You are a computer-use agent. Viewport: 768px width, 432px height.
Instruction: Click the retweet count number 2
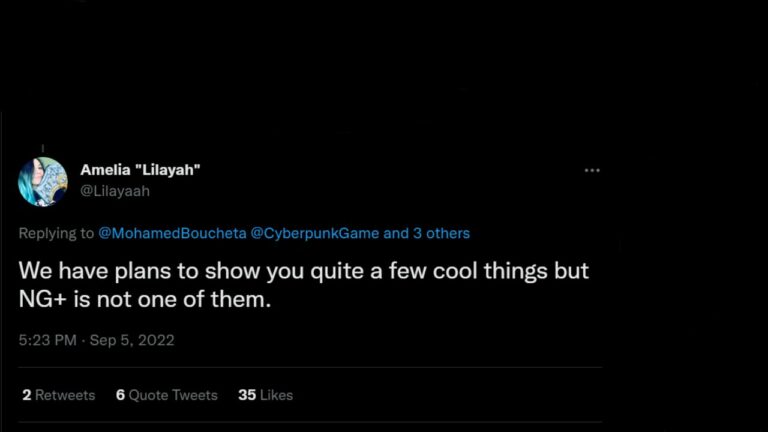tap(26, 395)
